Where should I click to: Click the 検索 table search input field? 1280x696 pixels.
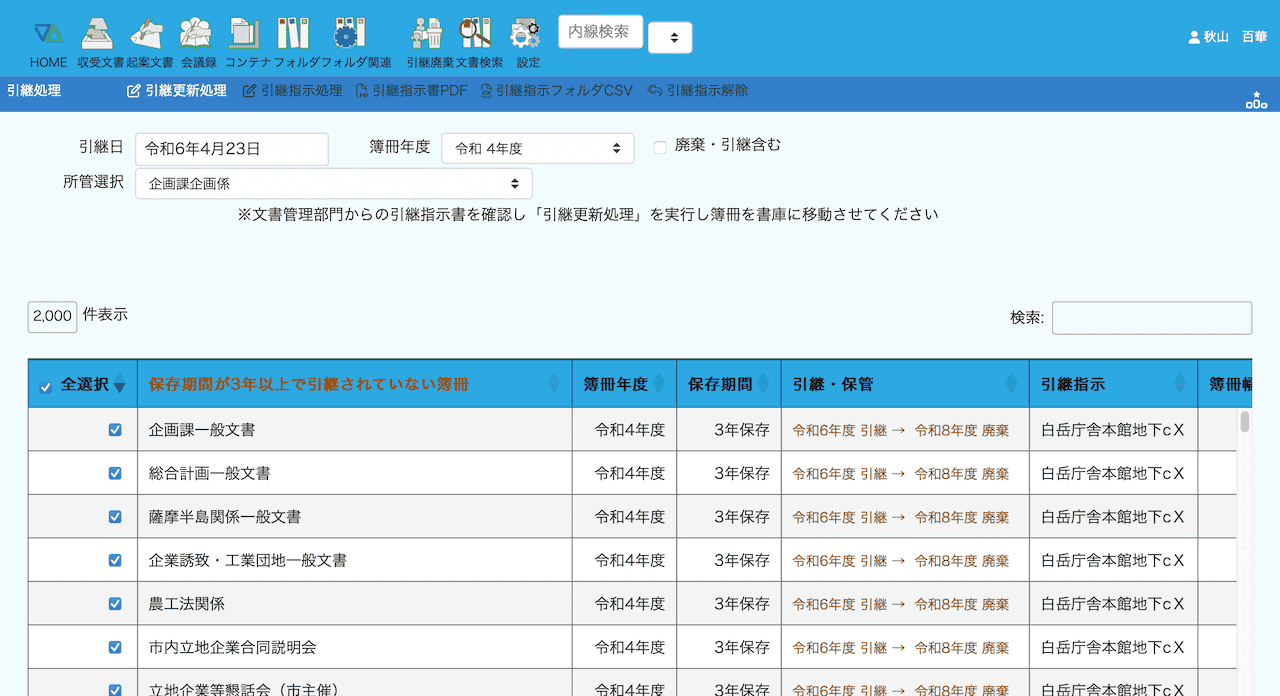[1151, 318]
